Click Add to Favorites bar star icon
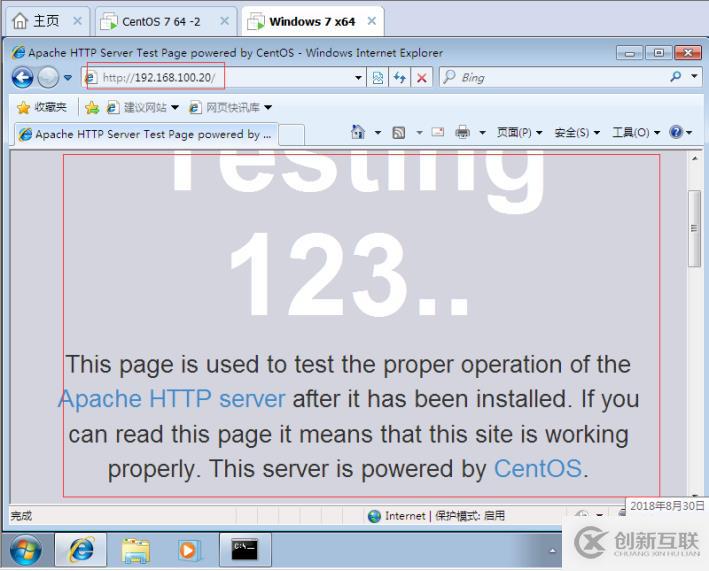 (x=92, y=107)
